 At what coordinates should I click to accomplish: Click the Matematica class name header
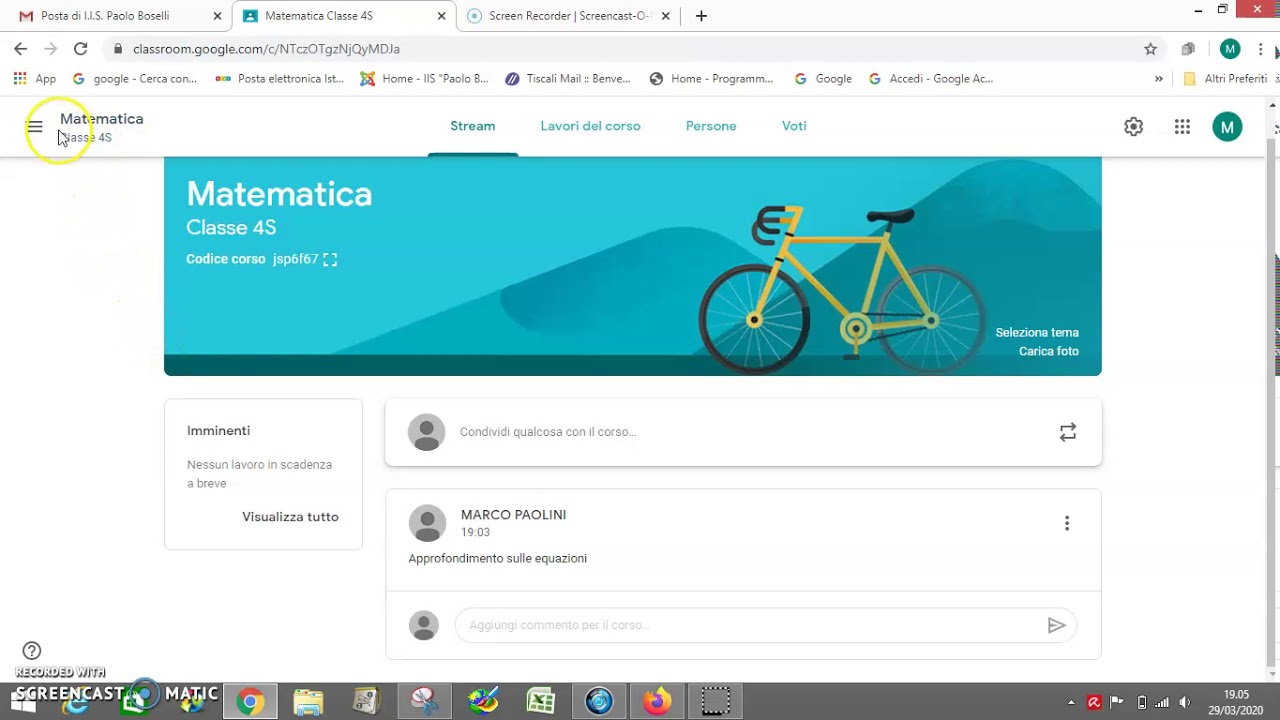[101, 119]
